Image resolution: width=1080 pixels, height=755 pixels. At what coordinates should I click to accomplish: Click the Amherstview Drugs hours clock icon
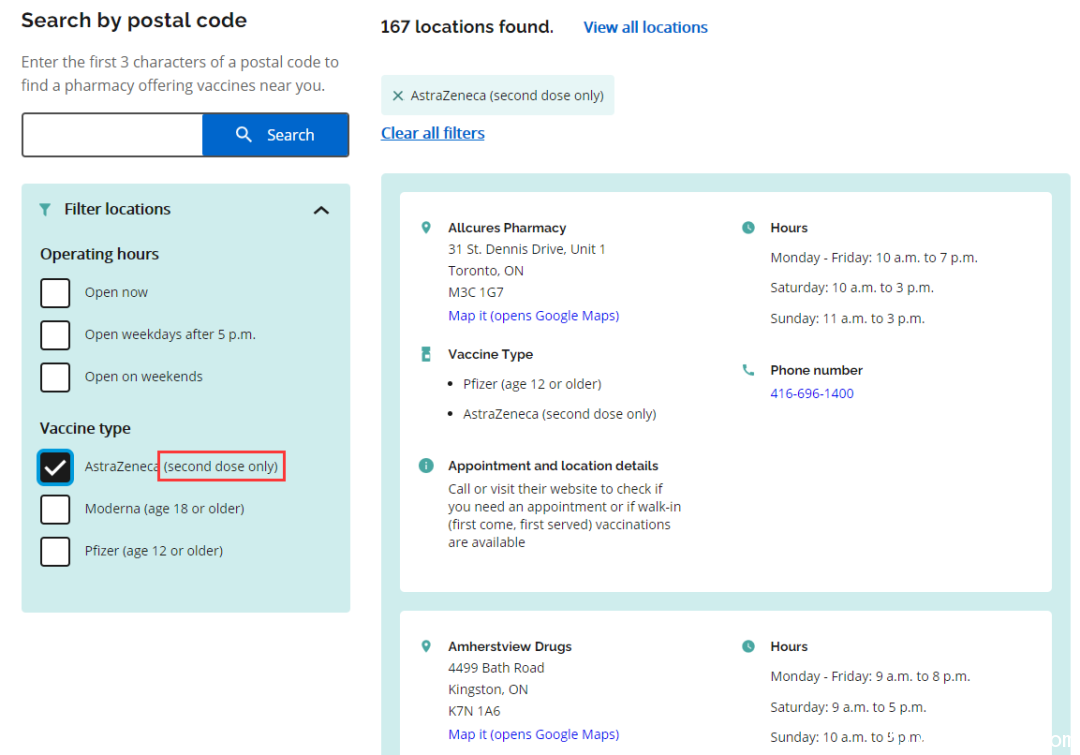tap(748, 646)
